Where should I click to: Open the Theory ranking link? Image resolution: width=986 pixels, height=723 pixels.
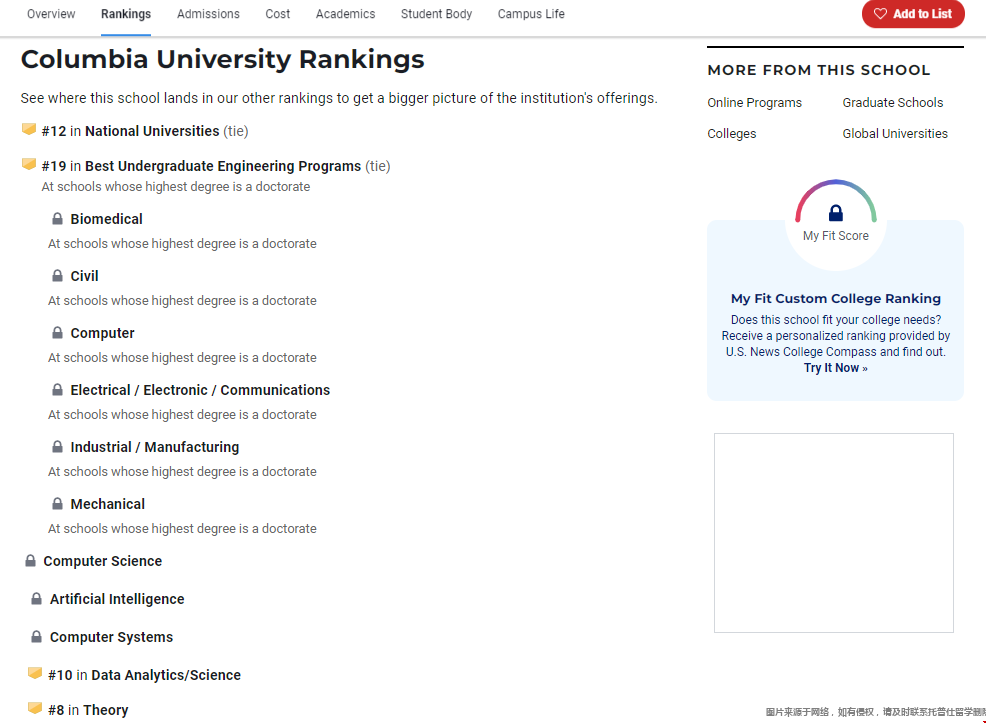pyautogui.click(x=106, y=710)
